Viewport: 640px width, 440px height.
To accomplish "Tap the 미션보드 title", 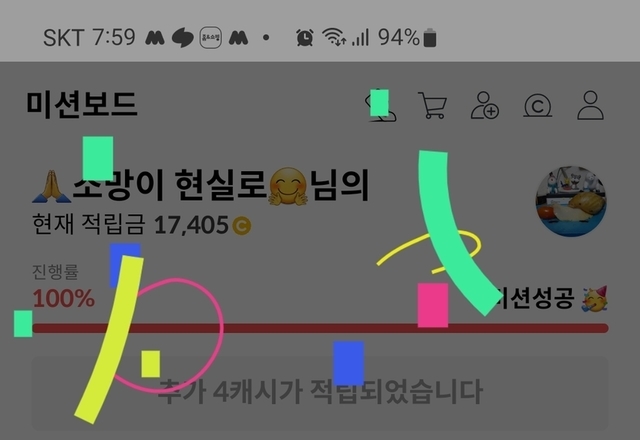I will pyautogui.click(x=82, y=104).
